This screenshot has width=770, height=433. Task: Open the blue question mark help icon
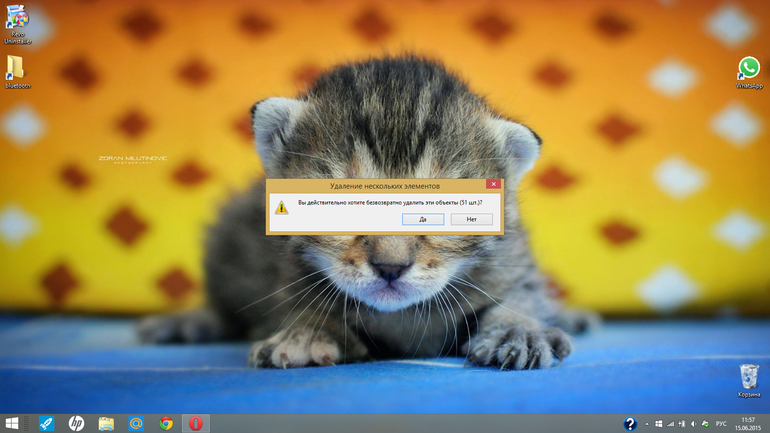tap(630, 424)
